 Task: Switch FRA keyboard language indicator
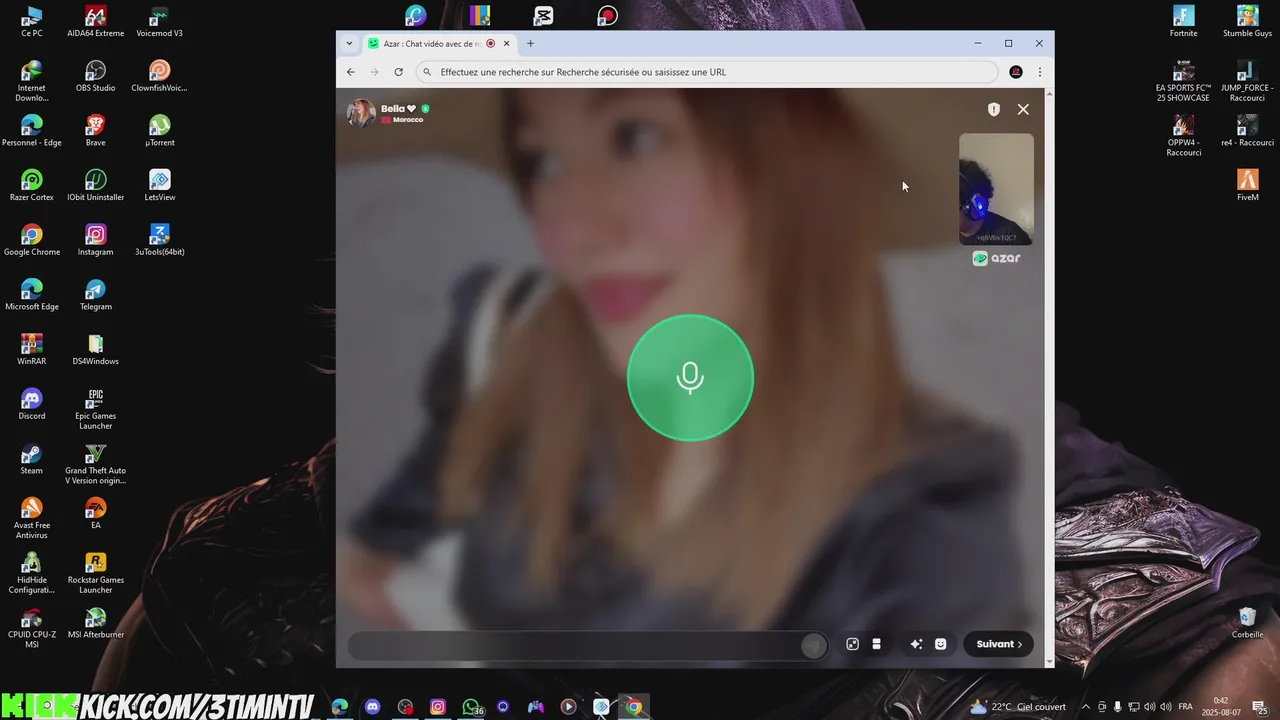(x=1186, y=707)
